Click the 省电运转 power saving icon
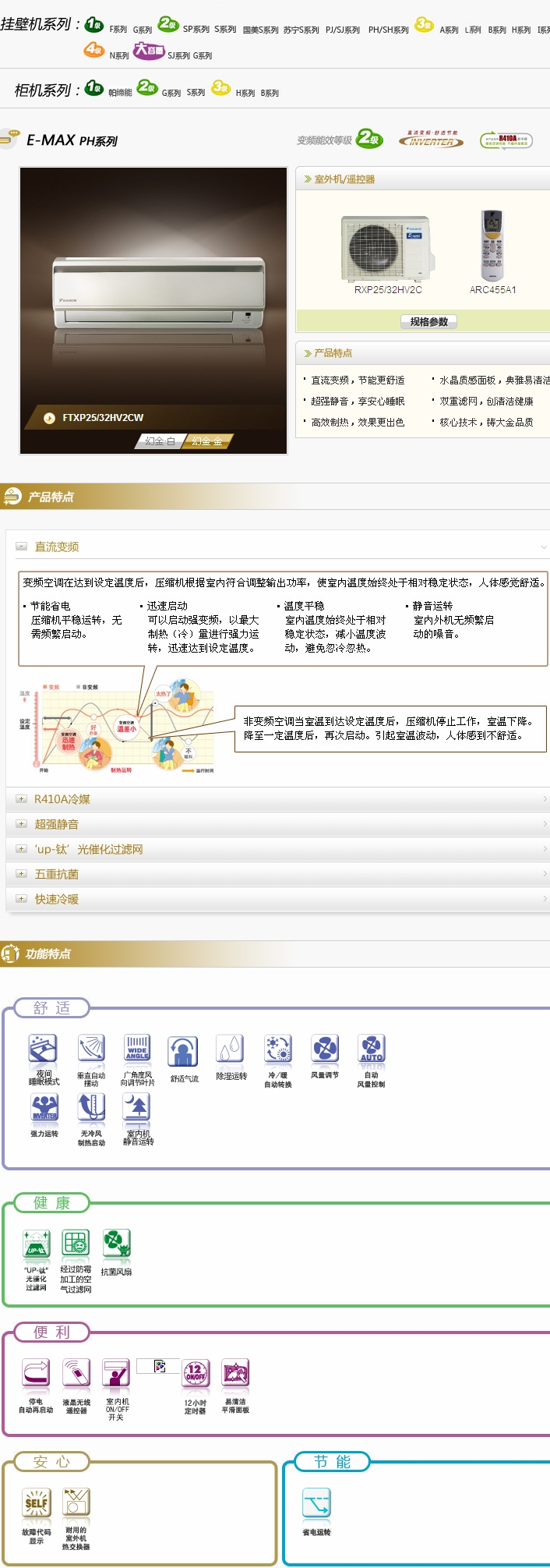The width and height of the screenshot is (550, 1568). pyautogui.click(x=316, y=1503)
